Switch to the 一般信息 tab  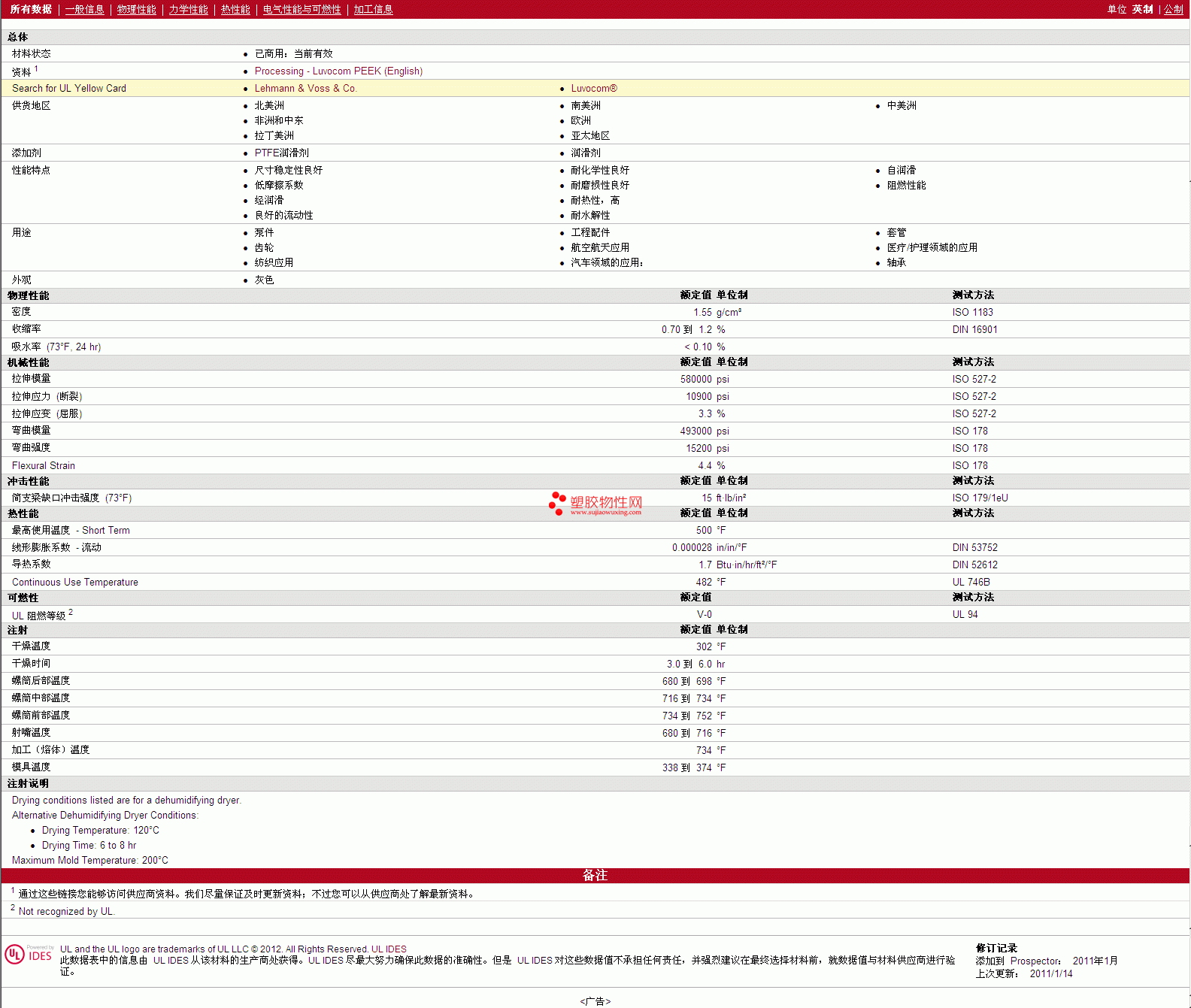click(84, 9)
